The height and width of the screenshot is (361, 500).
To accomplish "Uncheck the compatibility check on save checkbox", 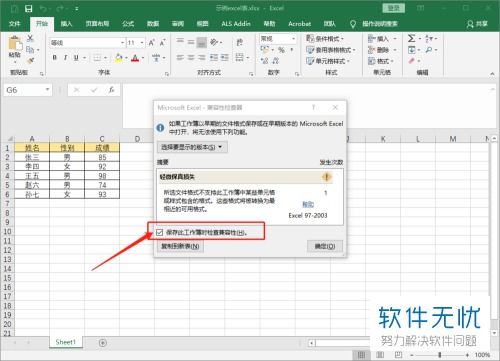I will click(160, 232).
